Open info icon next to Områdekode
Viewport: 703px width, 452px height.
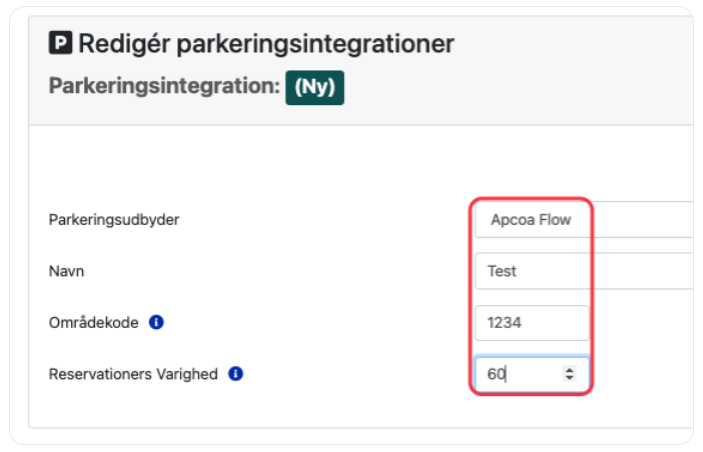coord(156,322)
